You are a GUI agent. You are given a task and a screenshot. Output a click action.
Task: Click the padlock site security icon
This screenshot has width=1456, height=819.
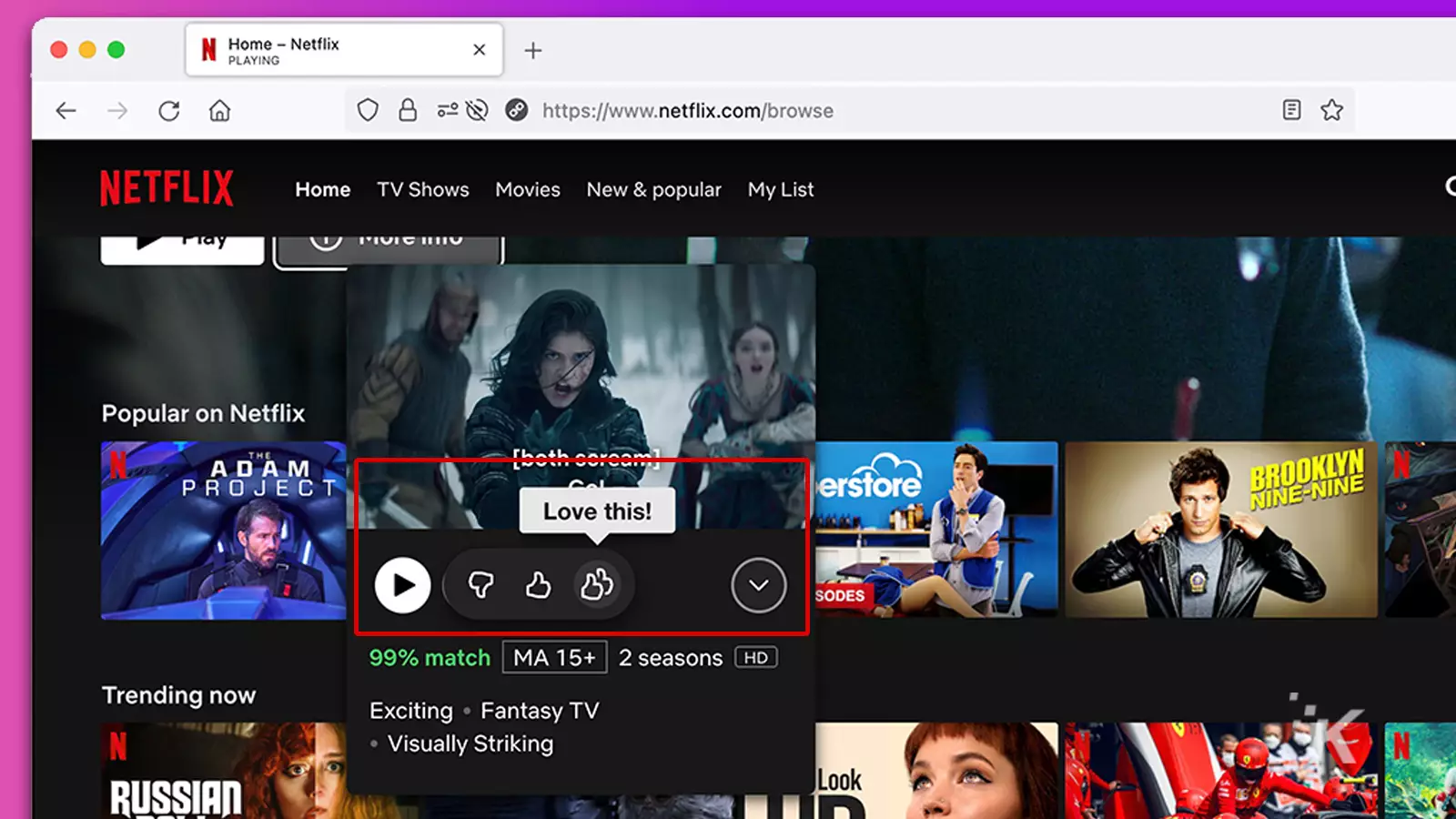pos(408,111)
